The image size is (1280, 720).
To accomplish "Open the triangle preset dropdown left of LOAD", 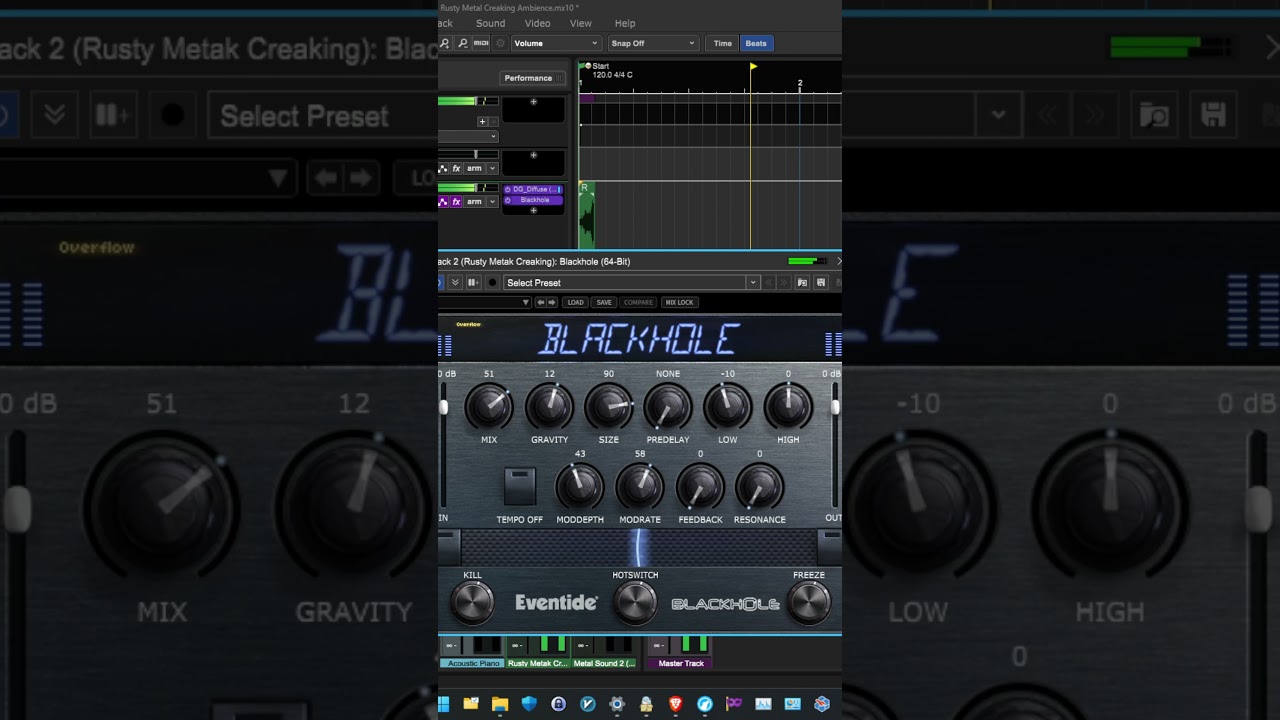I will [526, 302].
